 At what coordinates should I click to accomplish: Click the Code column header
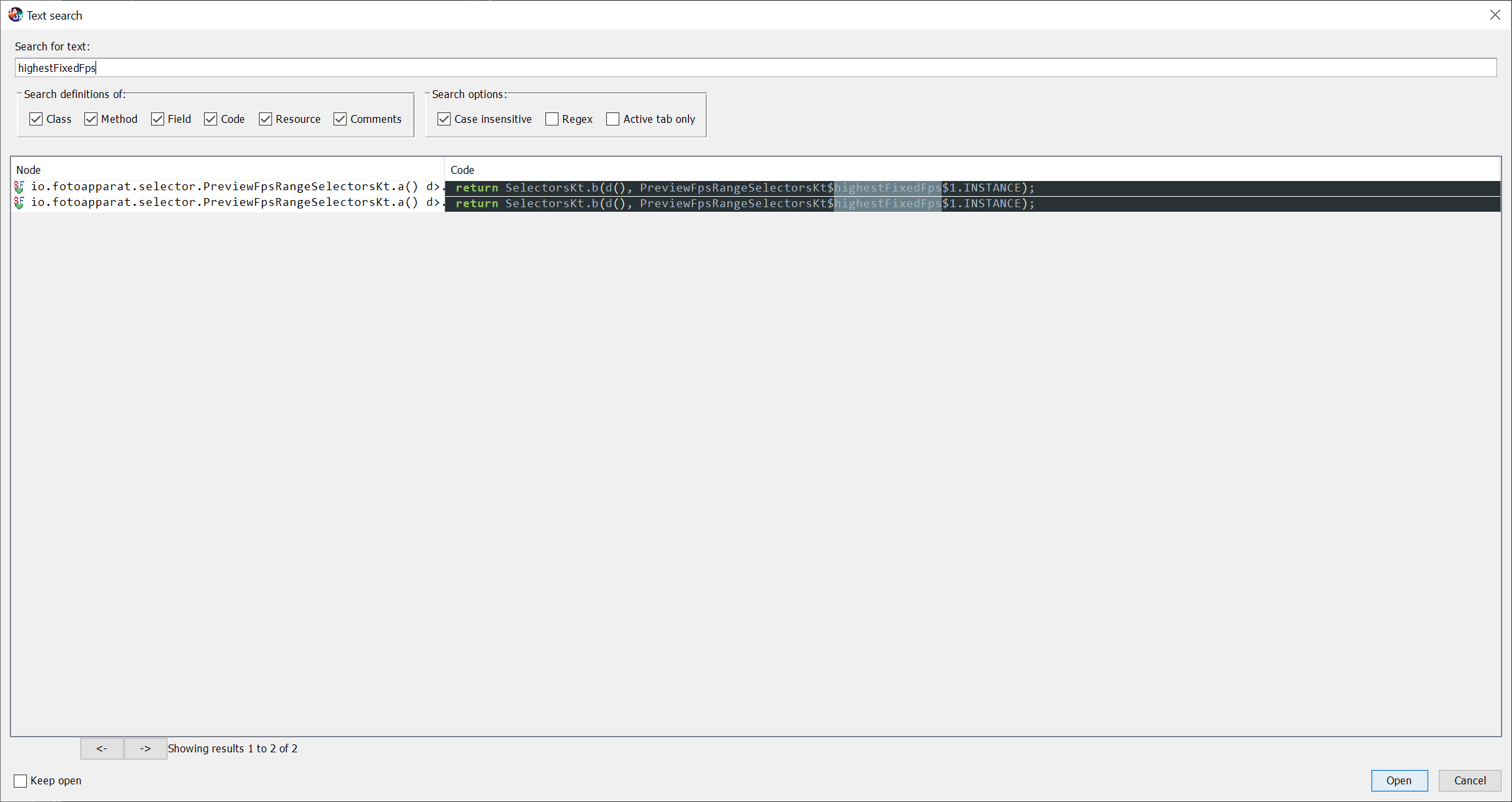pyautogui.click(x=972, y=170)
